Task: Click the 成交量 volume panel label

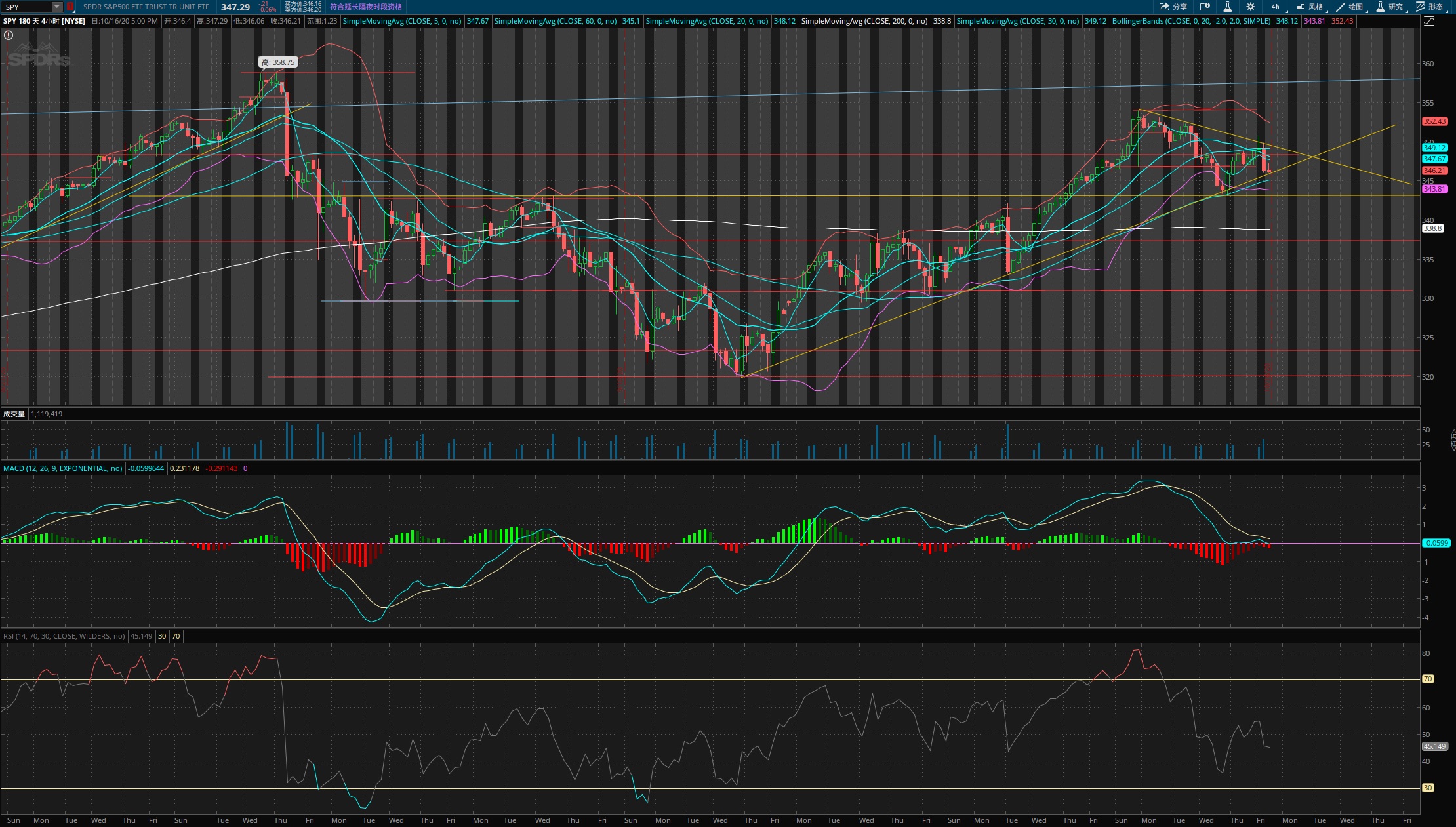Action: pyautogui.click(x=14, y=414)
